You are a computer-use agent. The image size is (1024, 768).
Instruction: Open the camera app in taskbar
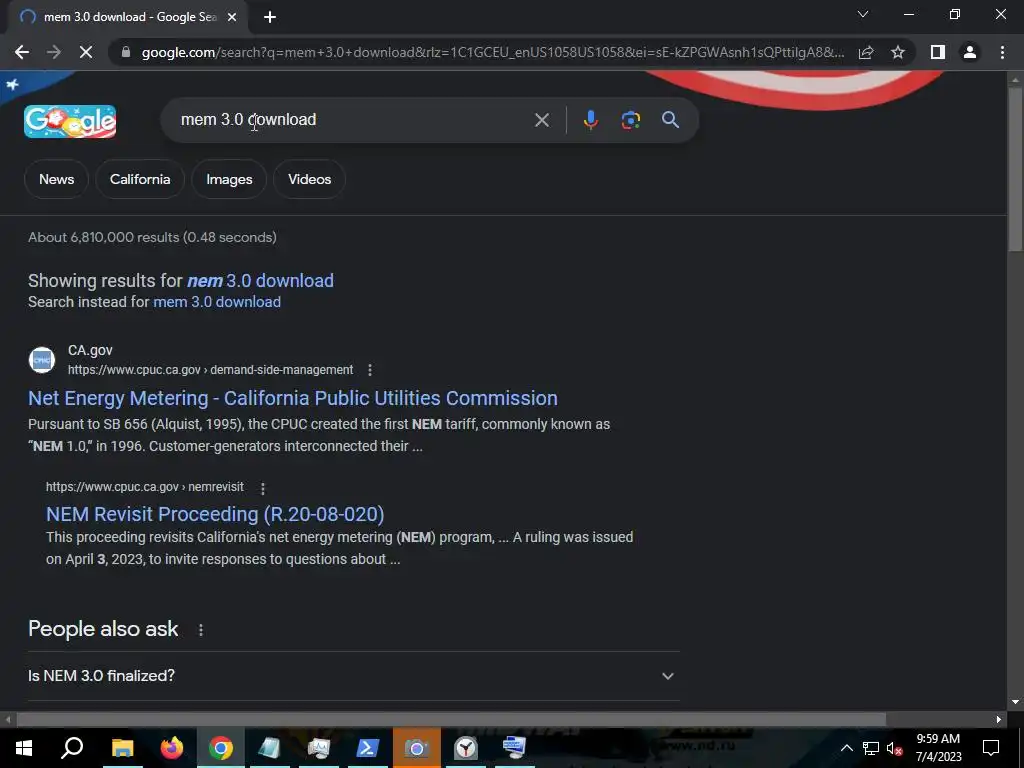coord(416,748)
